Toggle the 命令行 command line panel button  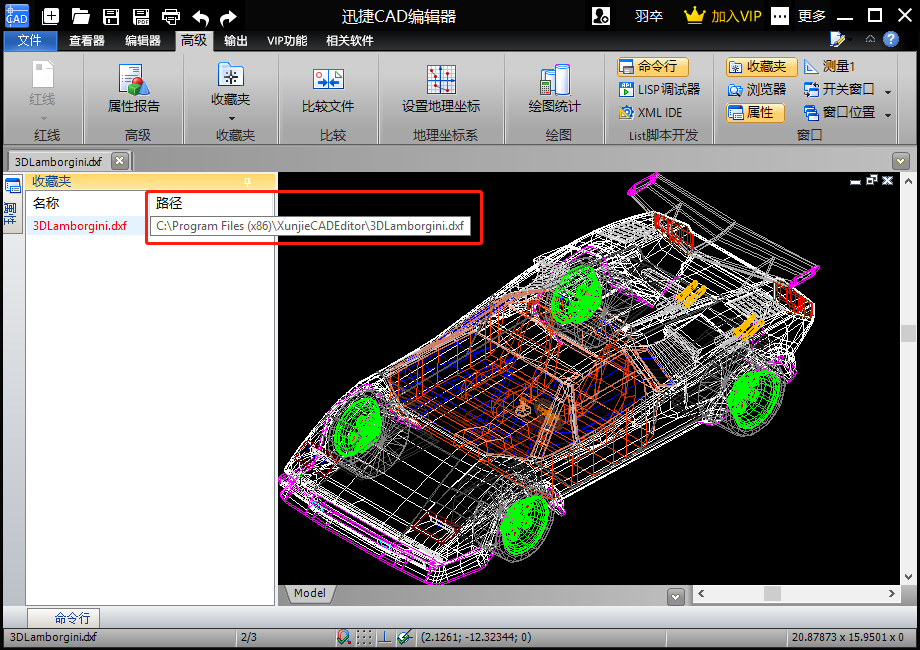(x=652, y=66)
